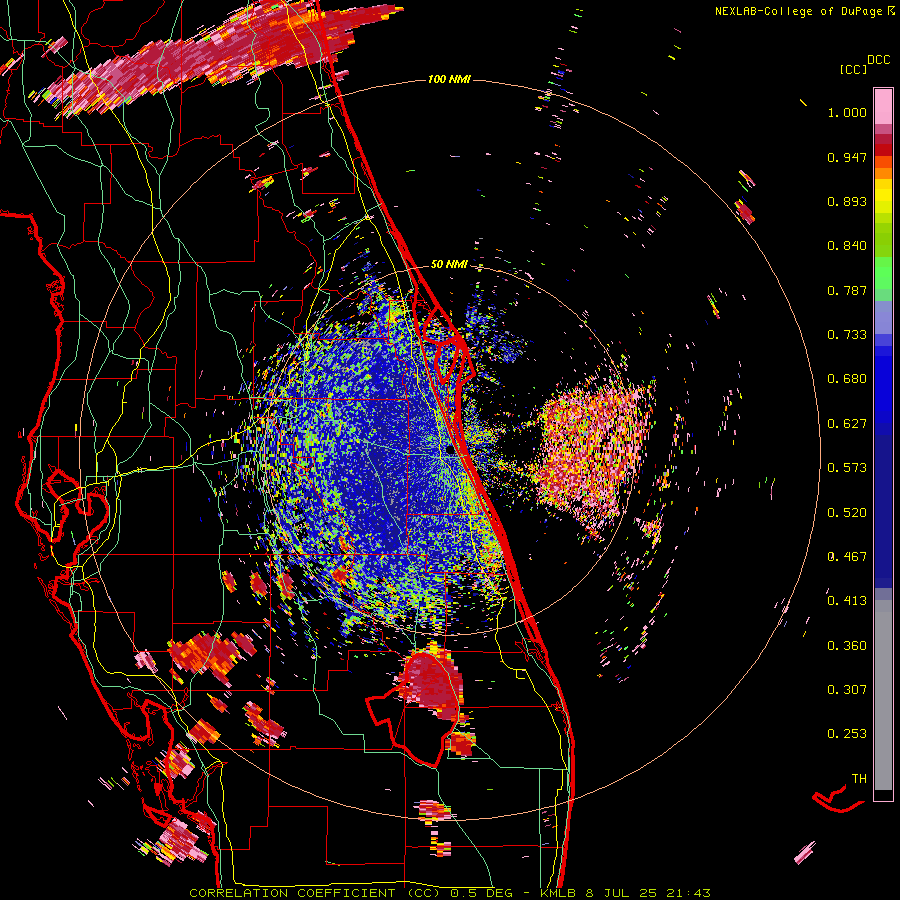The width and height of the screenshot is (900, 900).
Task: Click the [CC] units label
Action: (854, 69)
